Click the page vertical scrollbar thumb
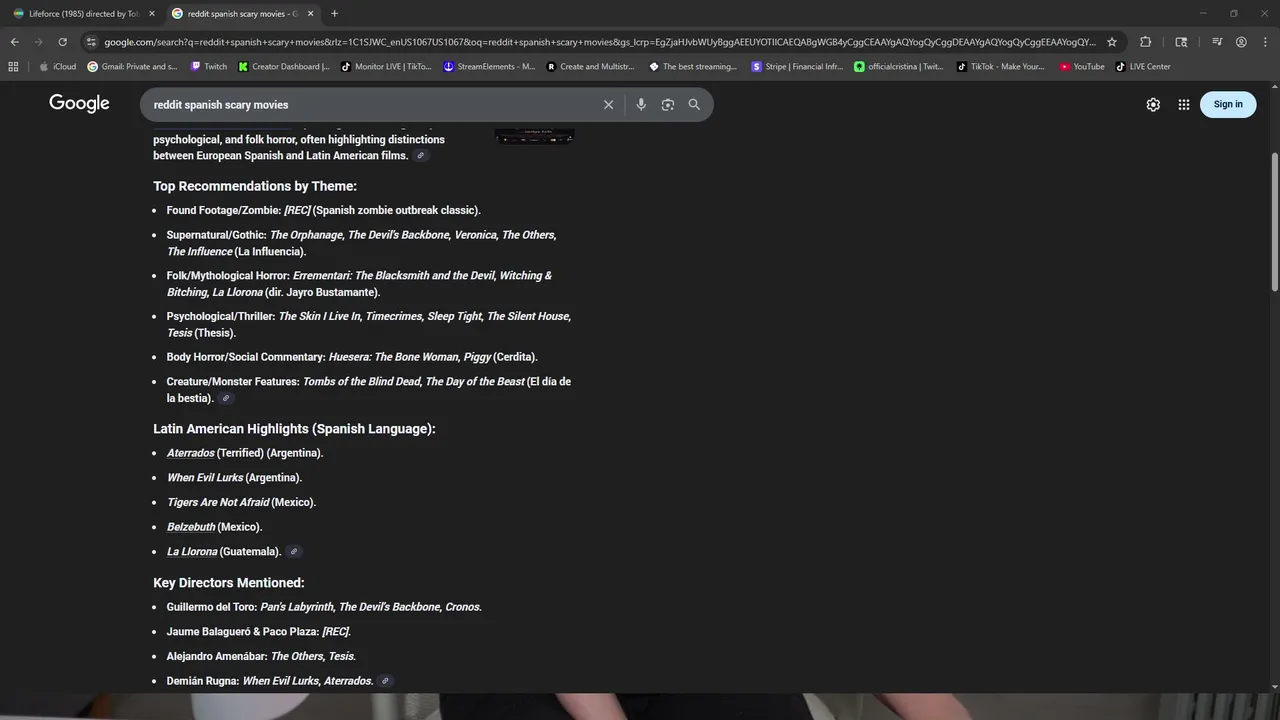The width and height of the screenshot is (1280, 720). [x=1274, y=222]
